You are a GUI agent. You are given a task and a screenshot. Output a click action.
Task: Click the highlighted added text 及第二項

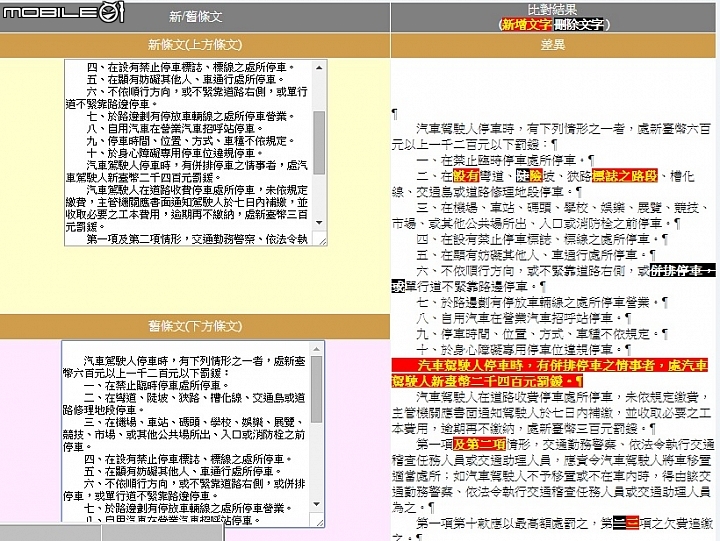coord(479,444)
